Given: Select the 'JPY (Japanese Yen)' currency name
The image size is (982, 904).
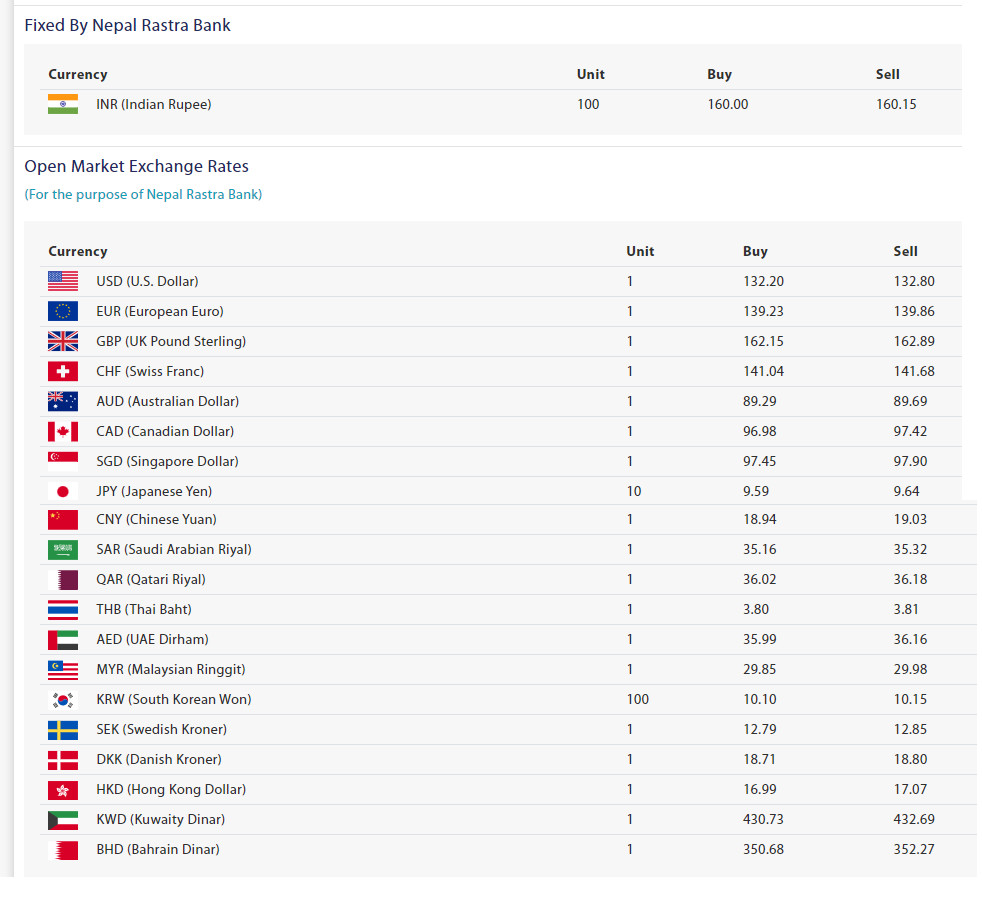Looking at the screenshot, I should (154, 492).
